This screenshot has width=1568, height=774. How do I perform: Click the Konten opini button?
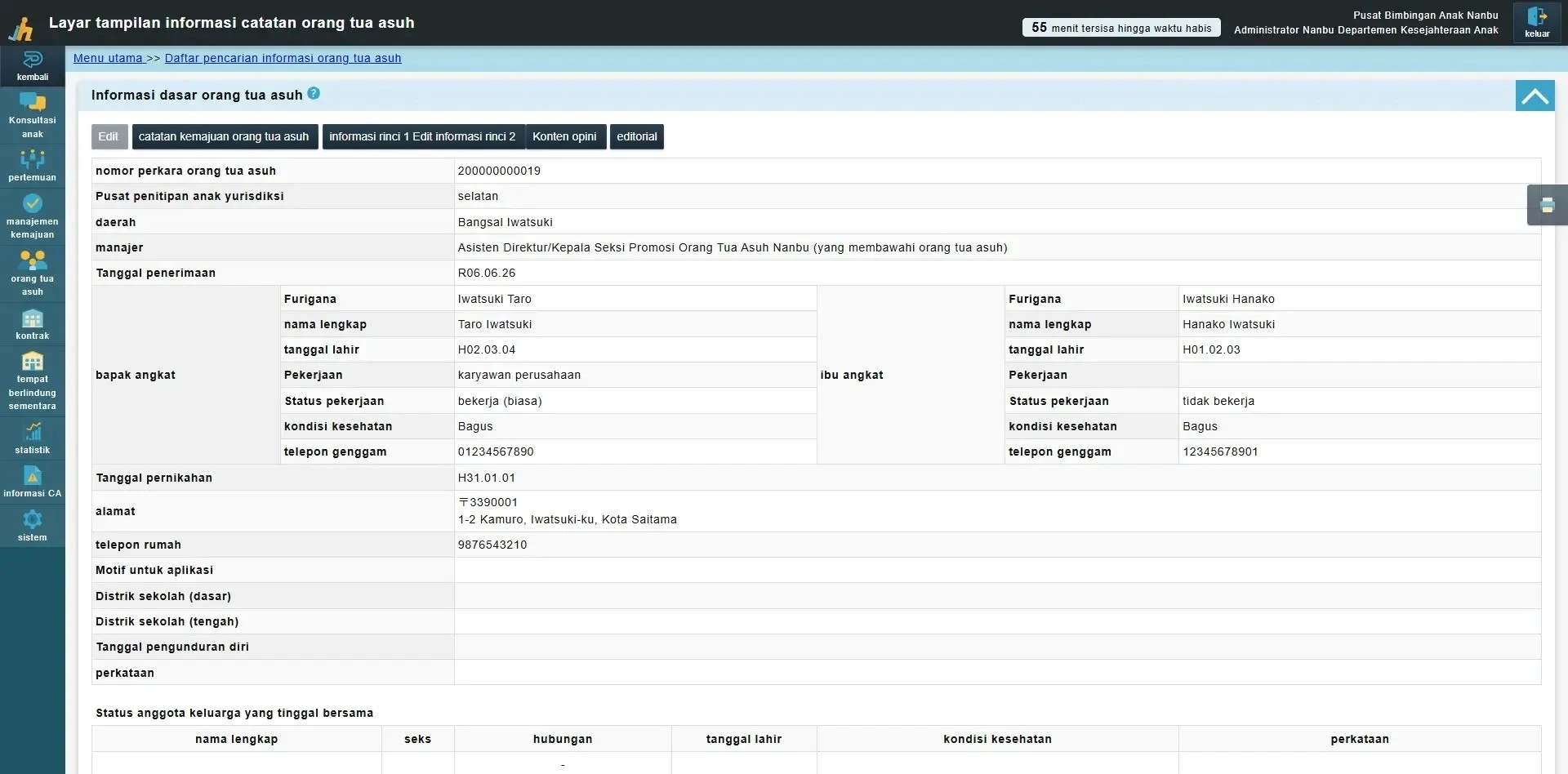pos(564,136)
